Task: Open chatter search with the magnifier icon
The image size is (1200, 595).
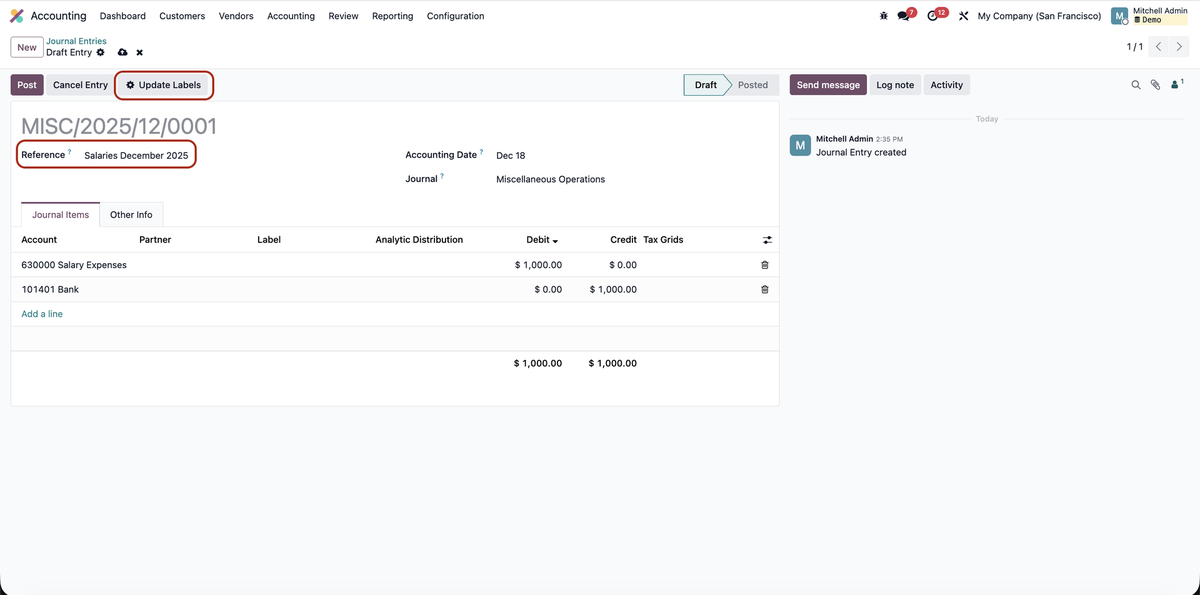Action: [x=1135, y=84]
